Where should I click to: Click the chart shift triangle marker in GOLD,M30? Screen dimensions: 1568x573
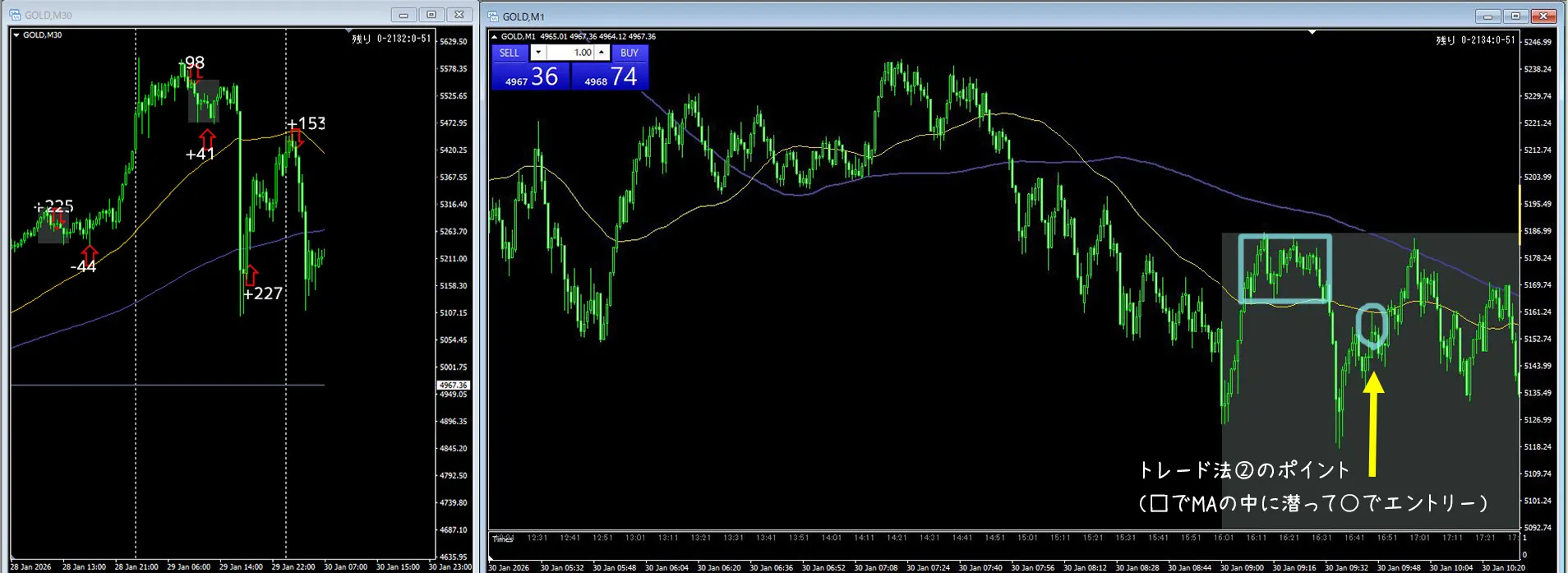(x=348, y=32)
